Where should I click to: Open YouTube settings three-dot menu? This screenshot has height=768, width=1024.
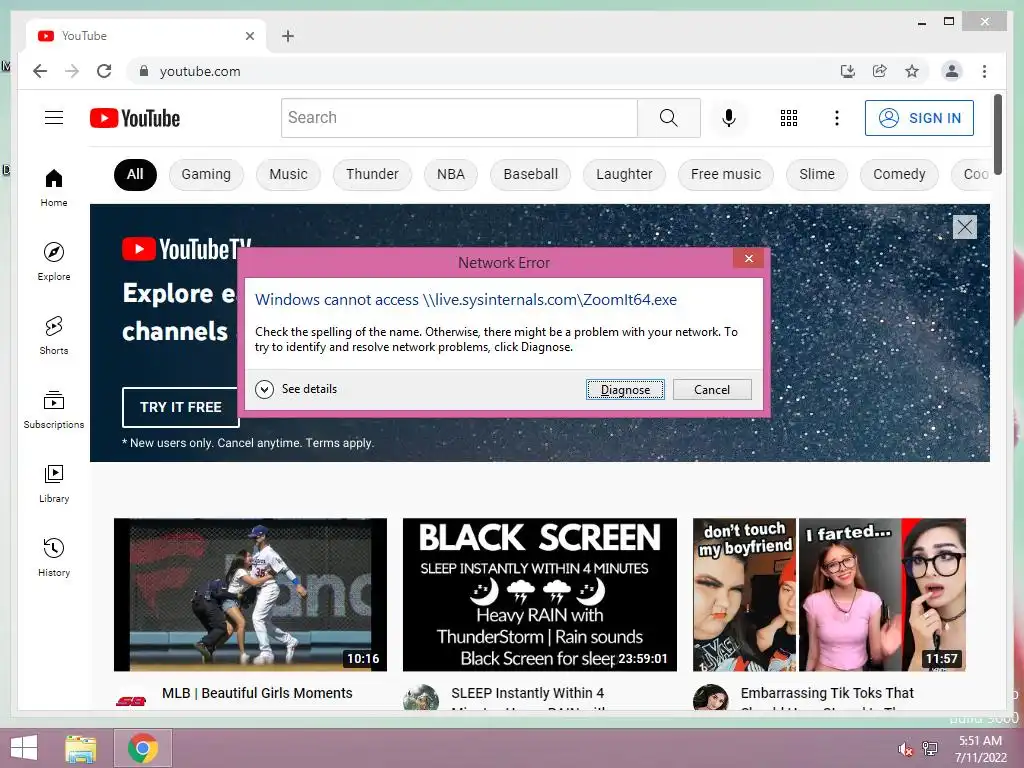click(837, 118)
